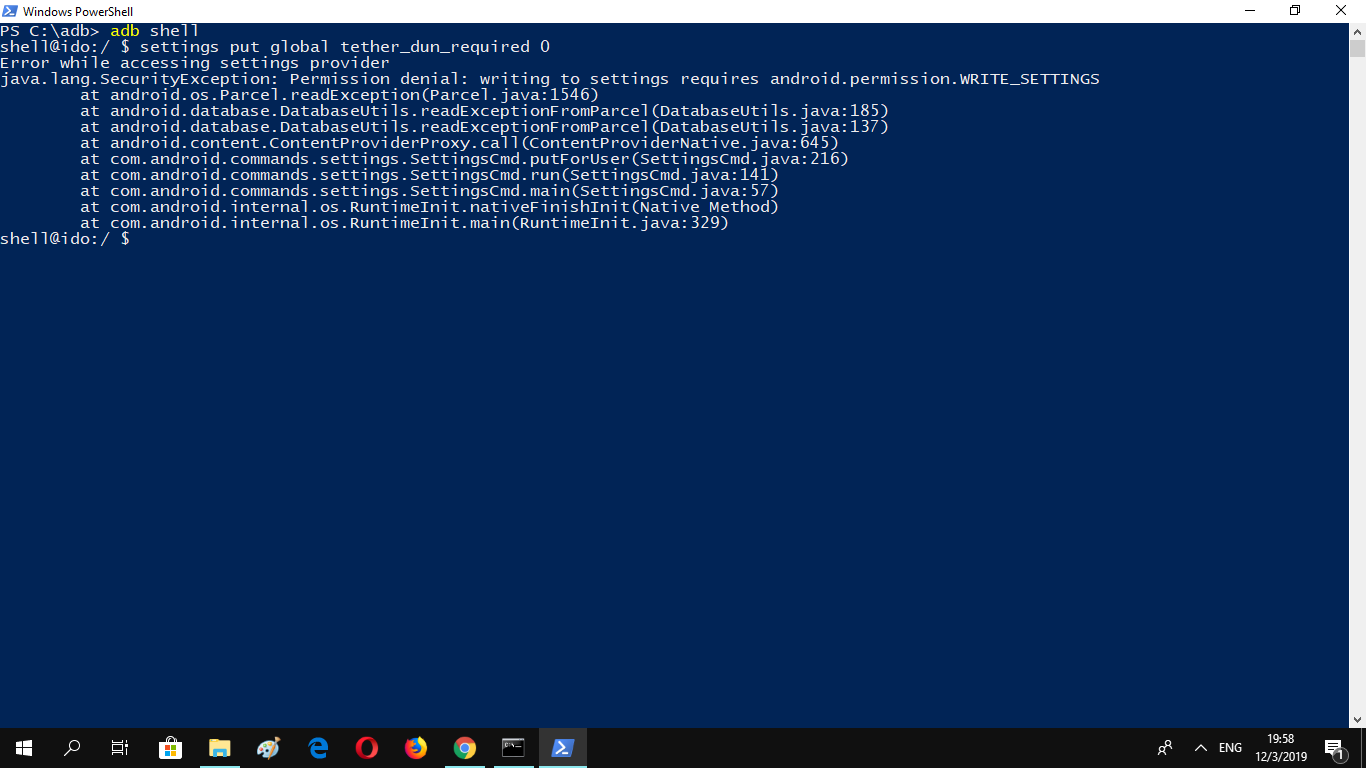Click the 'RuntimeInit.java:329' stack trace line
Image resolution: width=1366 pixels, height=768 pixels.
coord(405,223)
